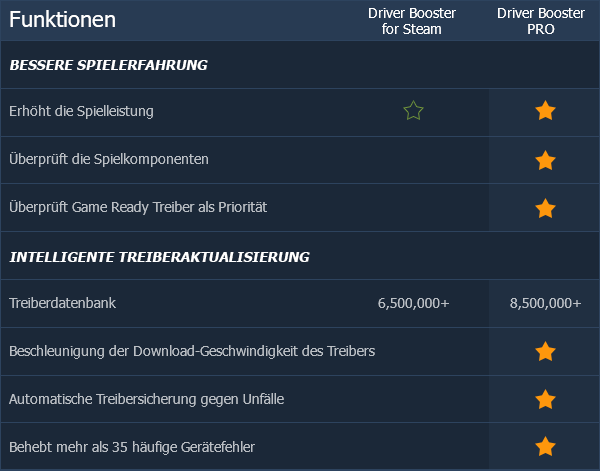Click the orange PRO star for Erhöht die Spielleistung
This screenshot has height=471, width=600.
(545, 111)
